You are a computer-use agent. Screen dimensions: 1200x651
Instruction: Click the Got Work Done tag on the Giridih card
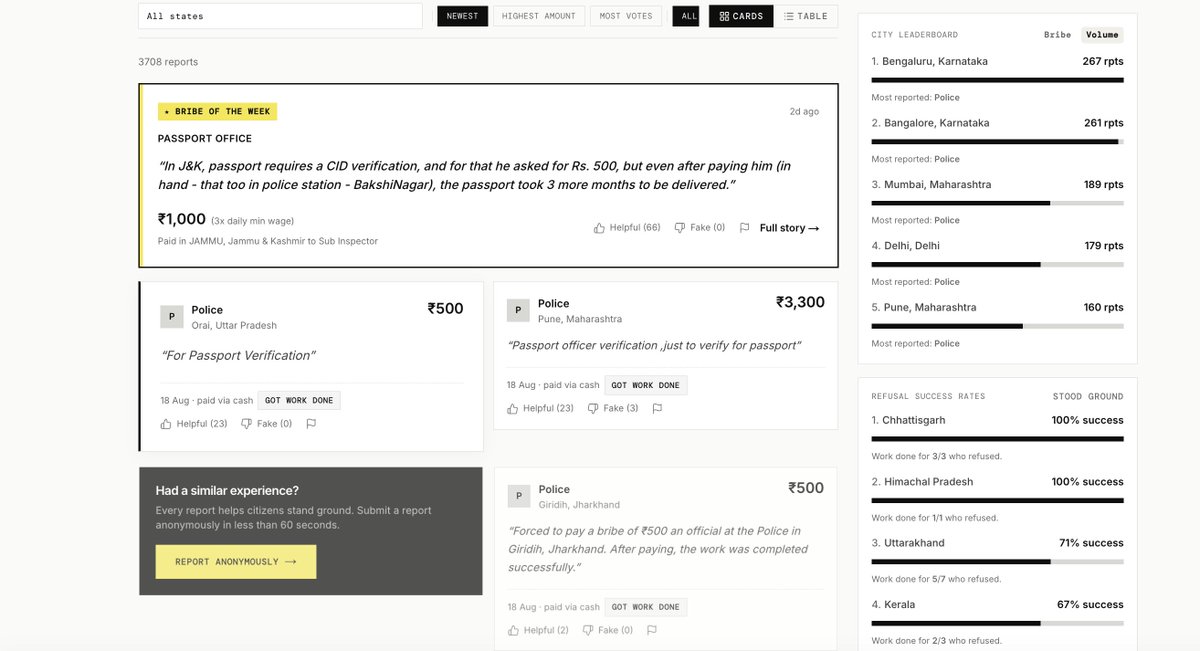coord(645,607)
